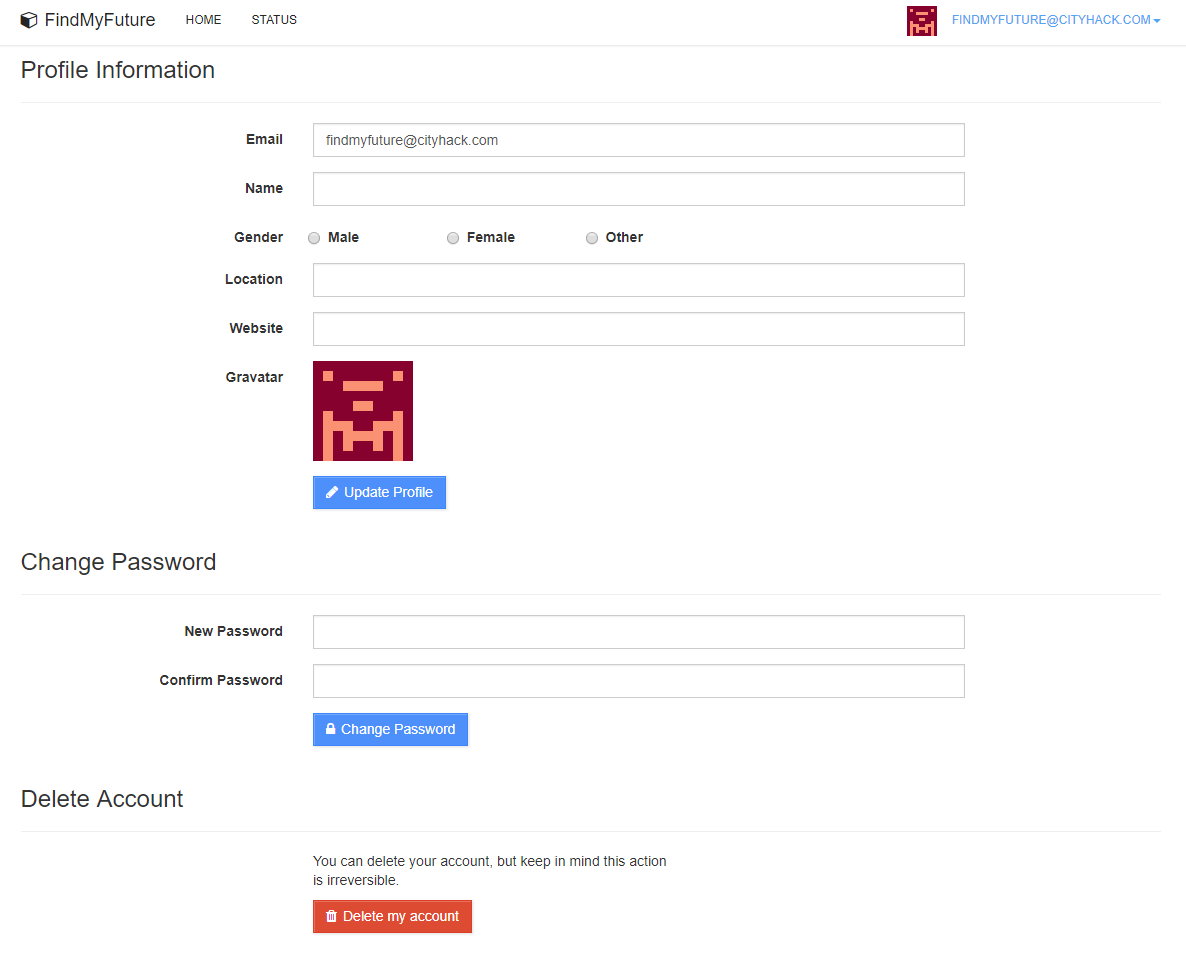Click the Gravatar image in the profile form
Screen dimensions: 1186x955
362,411
